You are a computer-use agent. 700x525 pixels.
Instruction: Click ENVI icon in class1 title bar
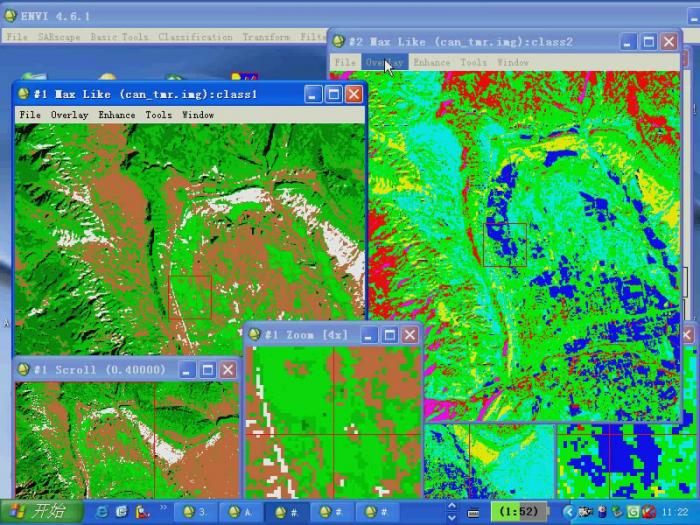24,94
